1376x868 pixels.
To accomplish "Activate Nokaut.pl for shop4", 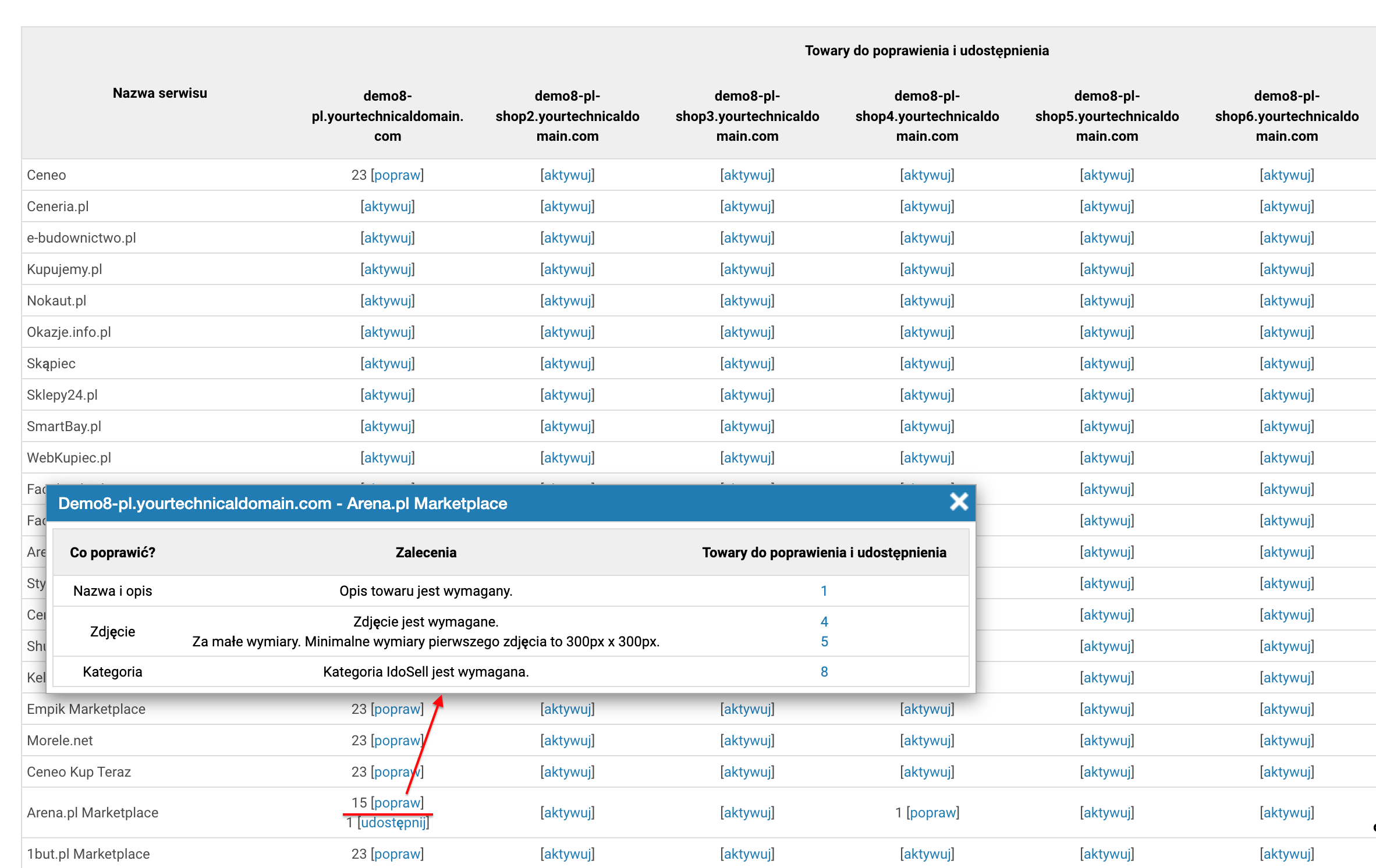I will click(927, 301).
